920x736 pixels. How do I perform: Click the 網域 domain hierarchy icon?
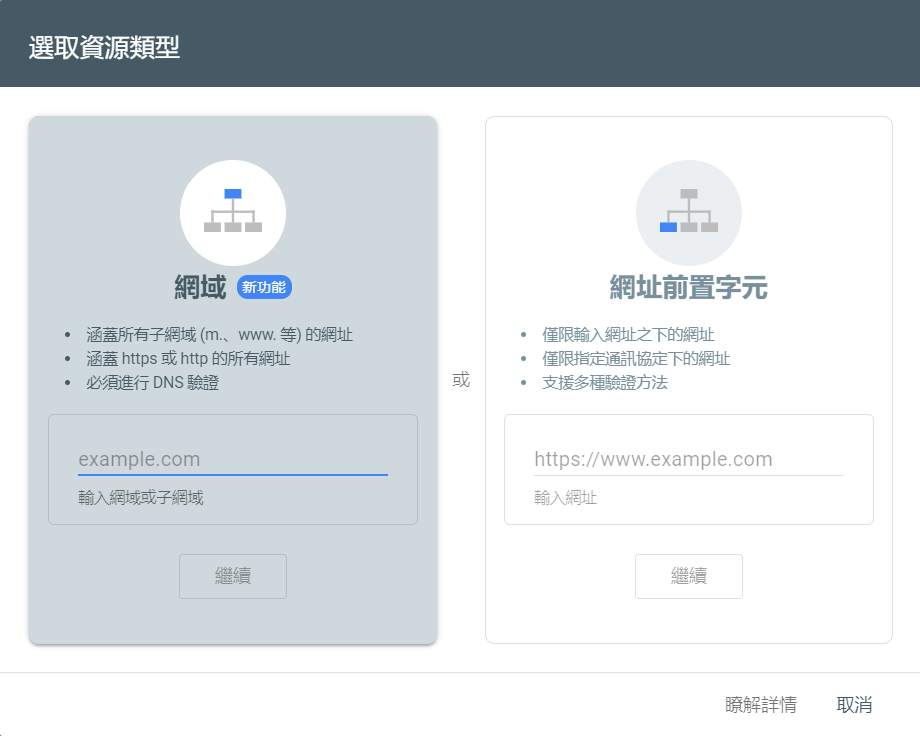click(x=233, y=212)
